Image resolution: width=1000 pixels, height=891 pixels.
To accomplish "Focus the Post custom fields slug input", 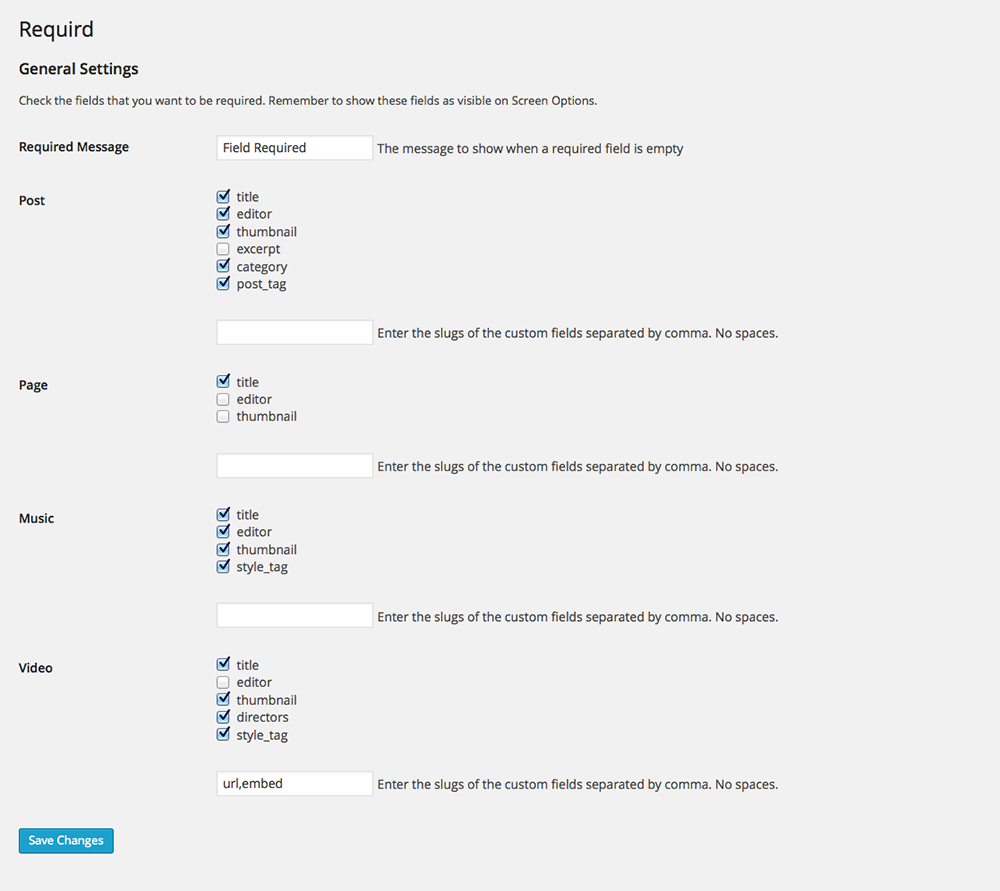I will click(295, 332).
